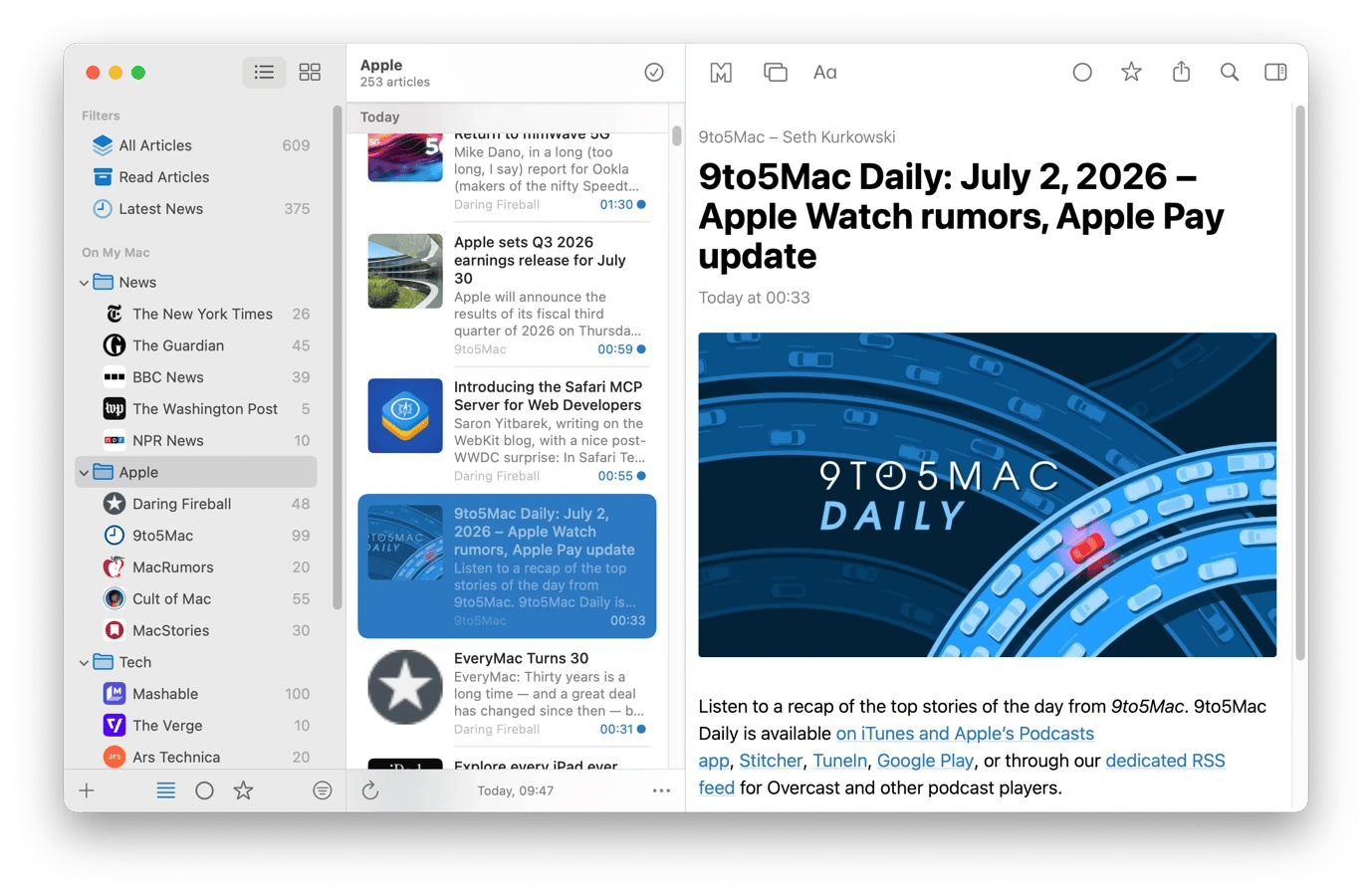Open more options ellipsis in article list
Viewport: 1372px width, 896px height.
661,790
